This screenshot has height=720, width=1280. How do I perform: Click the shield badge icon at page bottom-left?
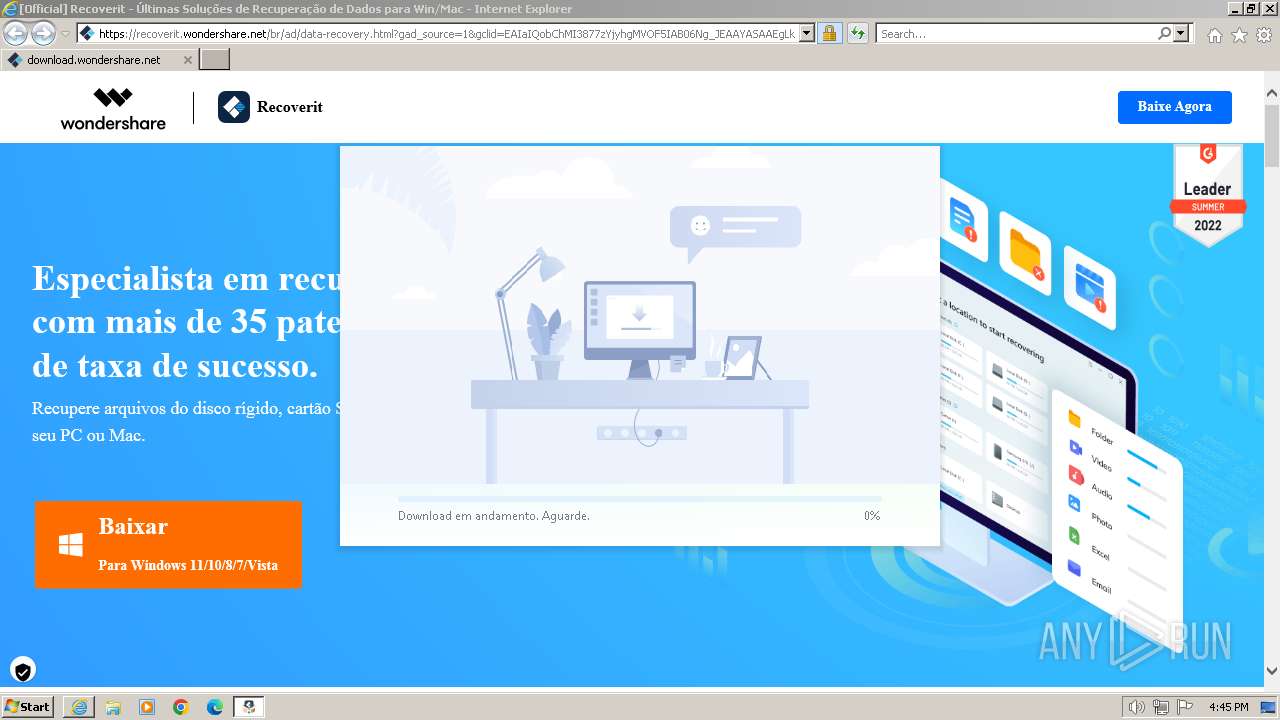tap(23, 670)
